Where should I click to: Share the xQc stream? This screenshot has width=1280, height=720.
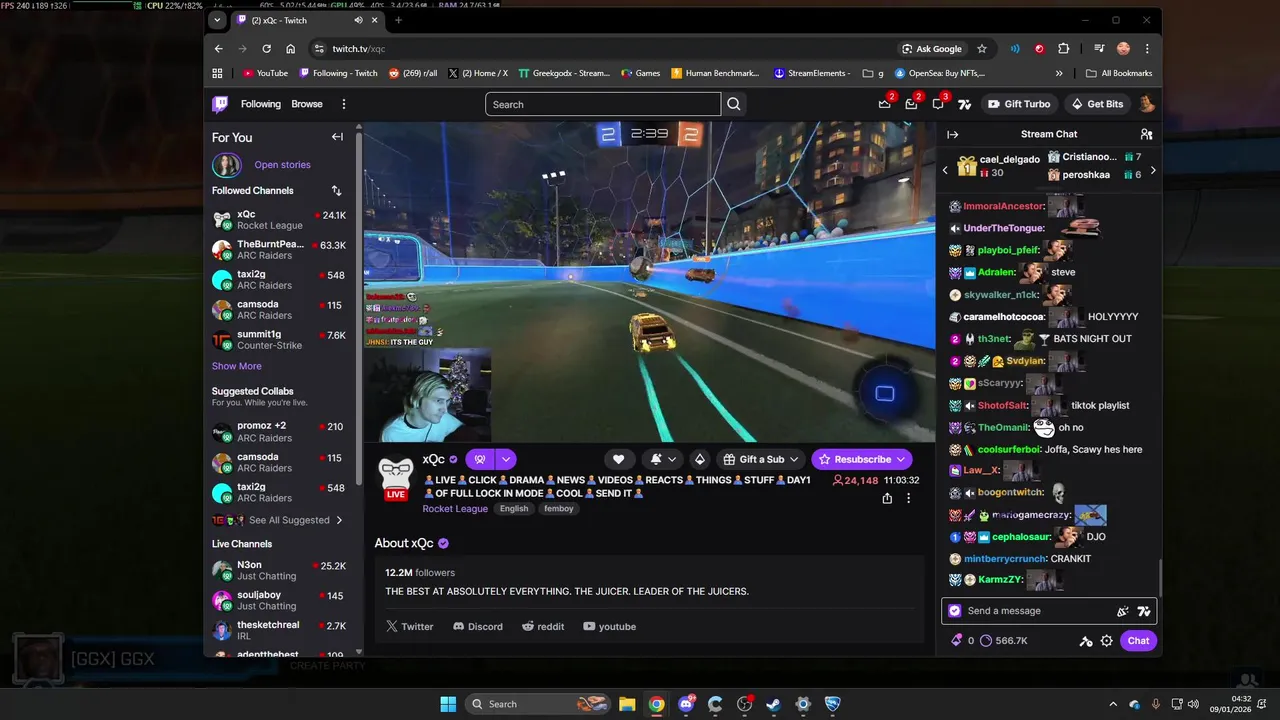click(x=887, y=498)
